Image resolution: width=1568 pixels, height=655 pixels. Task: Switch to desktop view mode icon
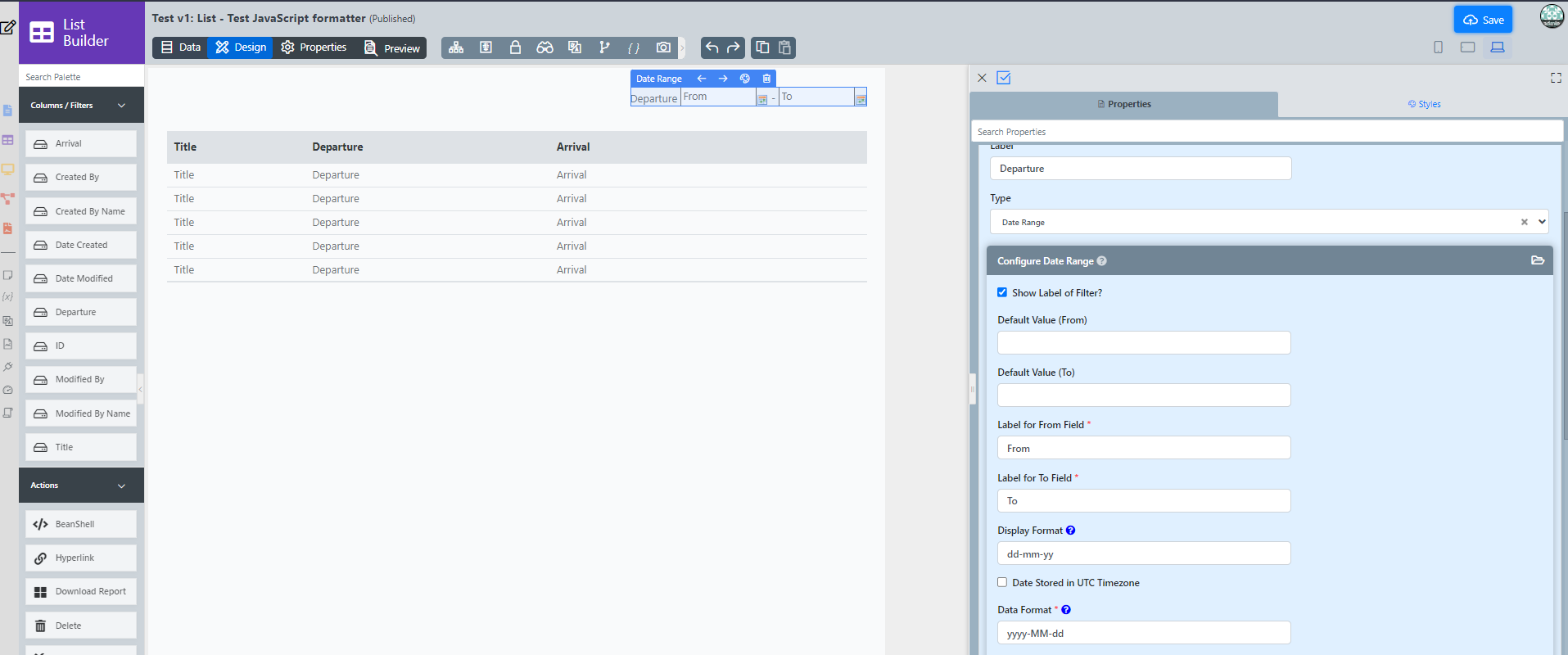coord(1497,47)
